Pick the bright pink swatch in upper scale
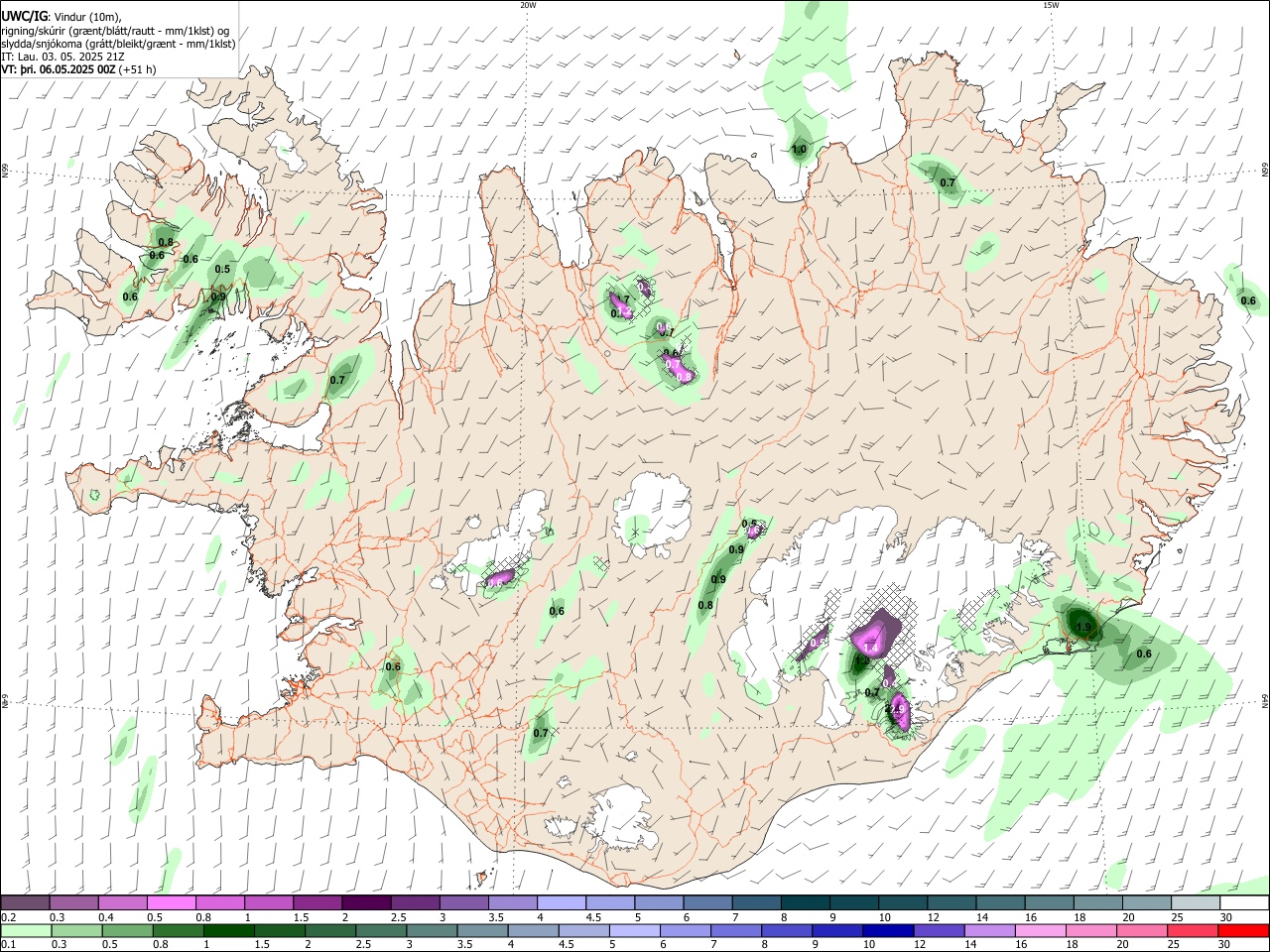1270x952 pixels. click(x=172, y=902)
